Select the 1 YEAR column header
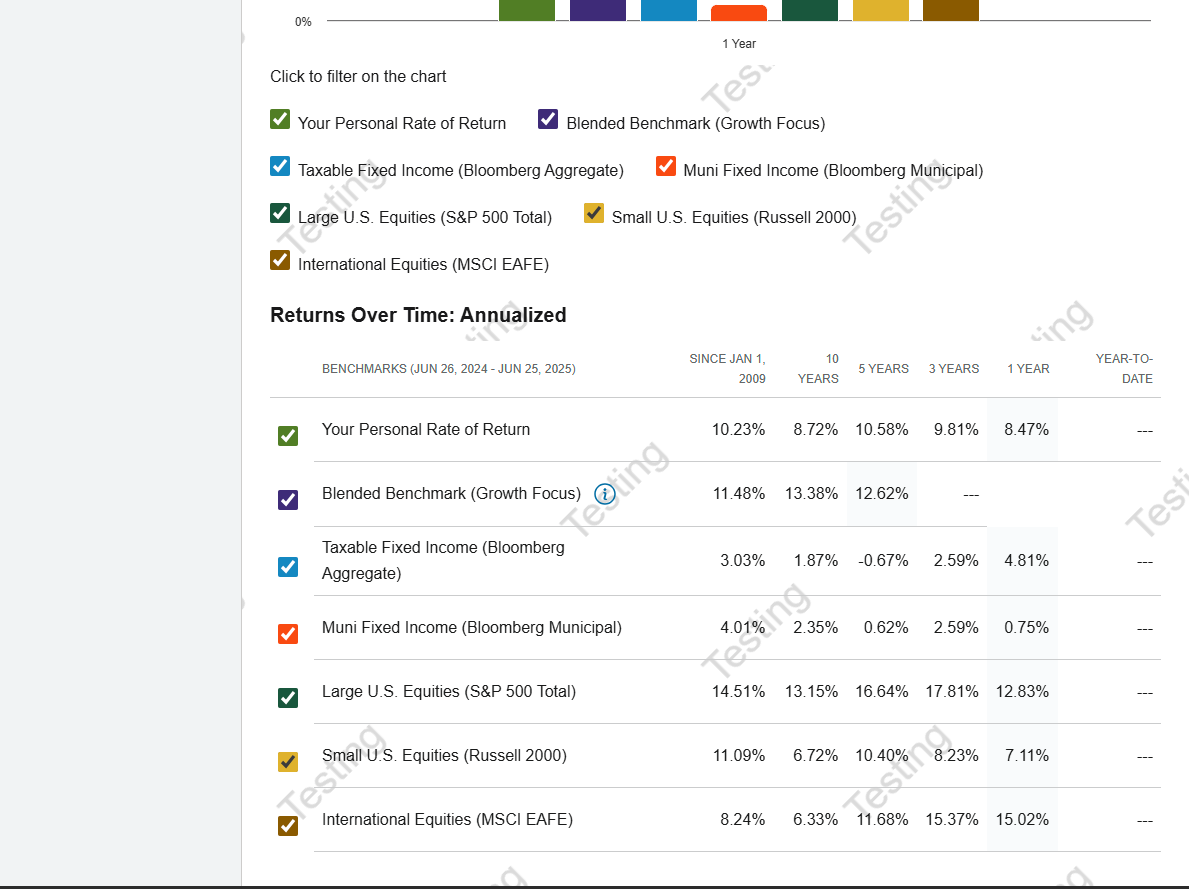The image size is (1189, 889). click(x=1028, y=369)
